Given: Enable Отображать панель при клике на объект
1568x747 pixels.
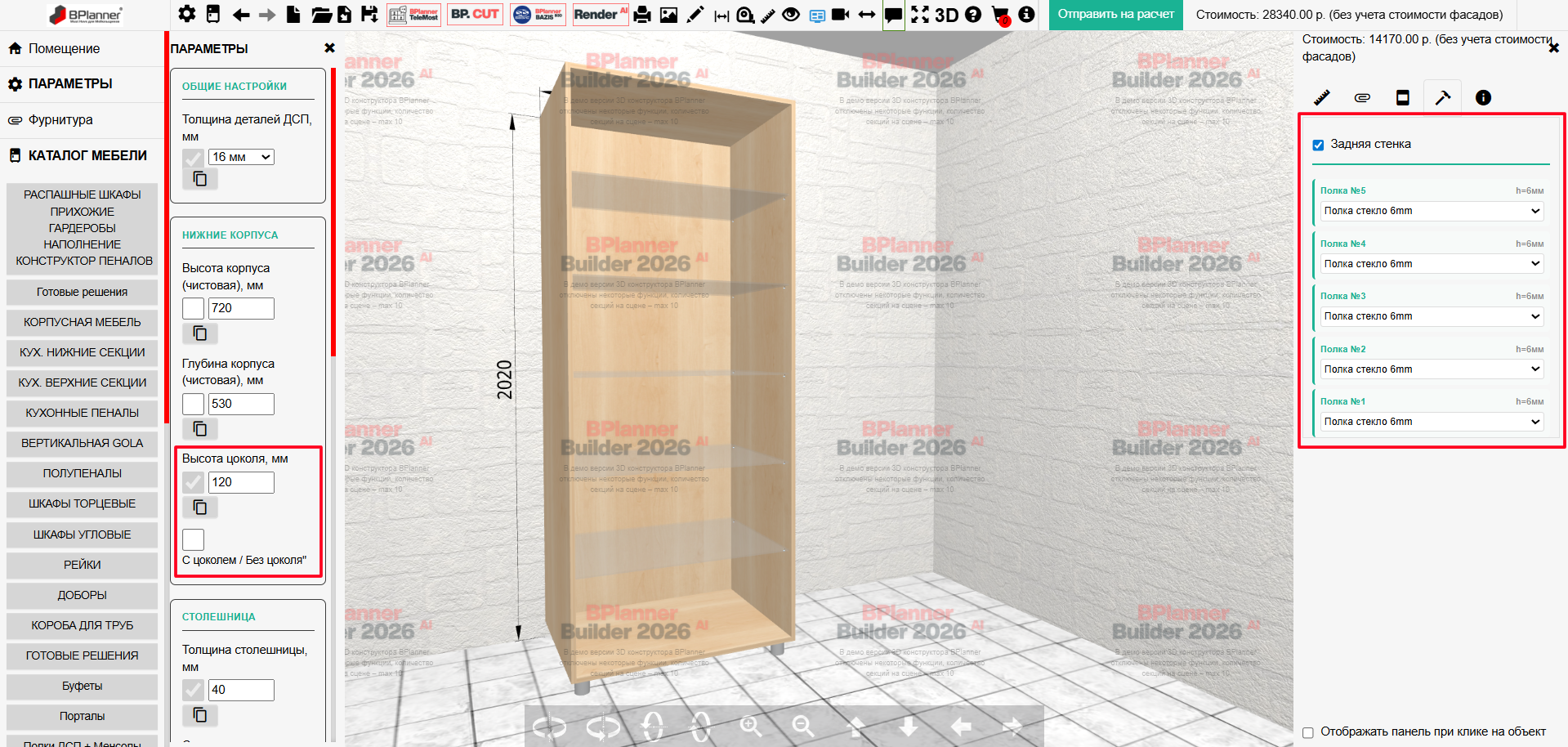Looking at the screenshot, I should [1308, 732].
